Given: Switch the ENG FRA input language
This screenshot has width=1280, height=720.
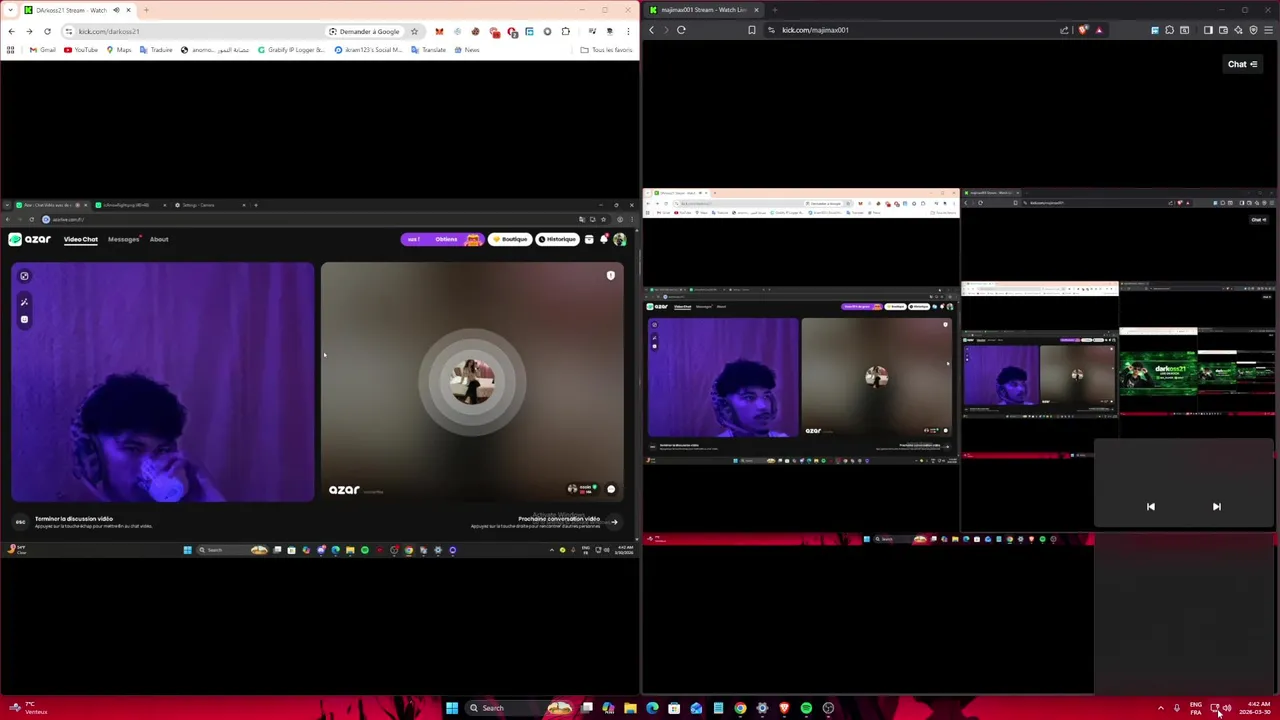Looking at the screenshot, I should [x=1196, y=708].
